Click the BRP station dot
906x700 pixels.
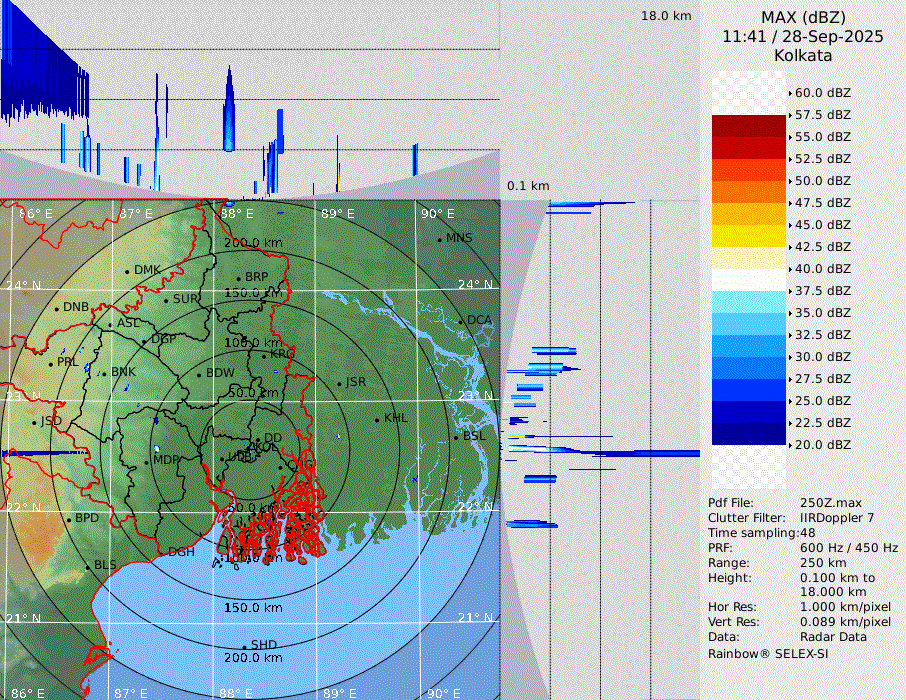point(238,278)
